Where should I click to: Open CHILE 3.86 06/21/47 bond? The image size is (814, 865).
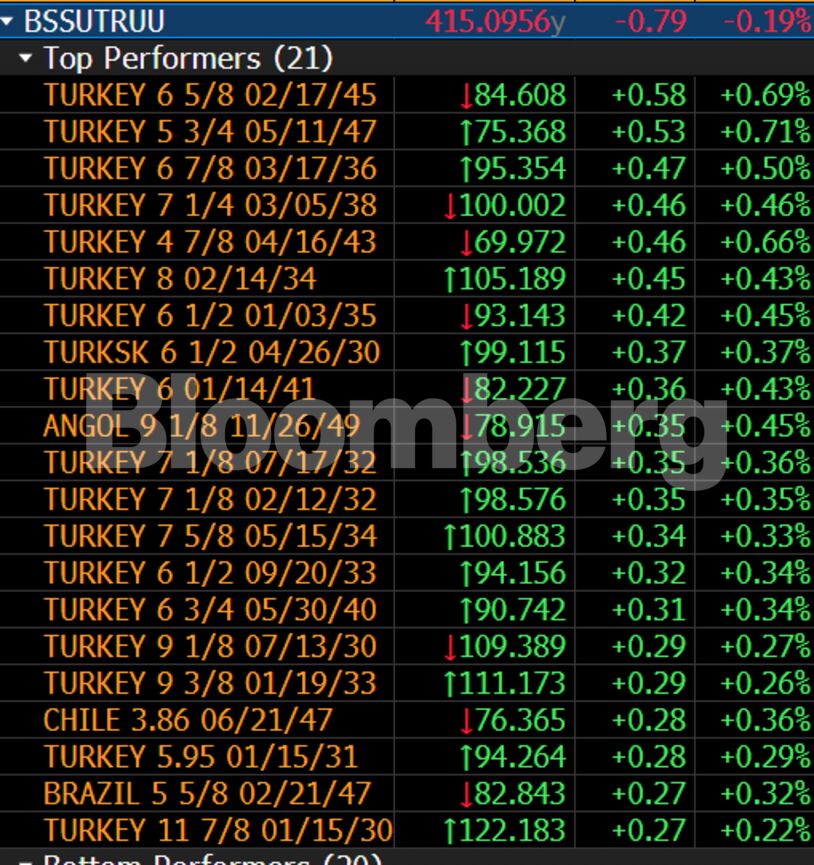click(x=188, y=720)
